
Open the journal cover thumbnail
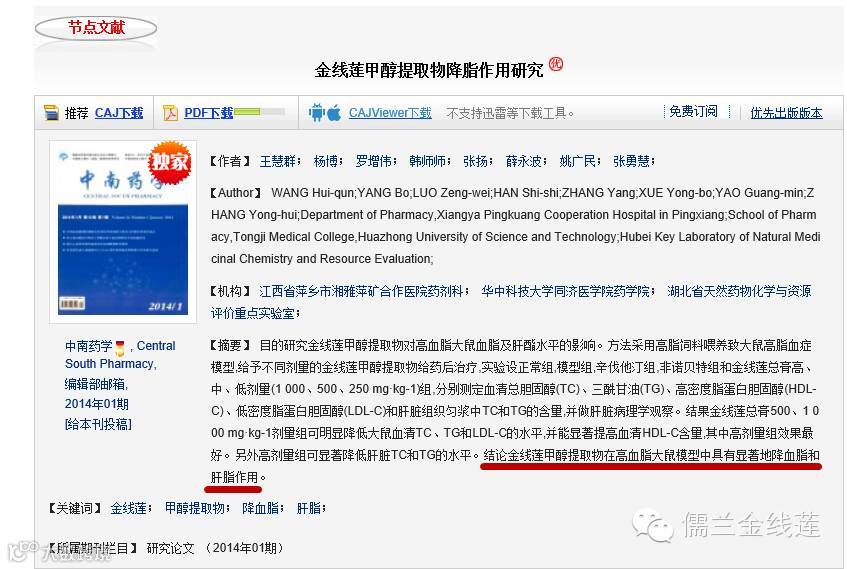click(x=123, y=232)
